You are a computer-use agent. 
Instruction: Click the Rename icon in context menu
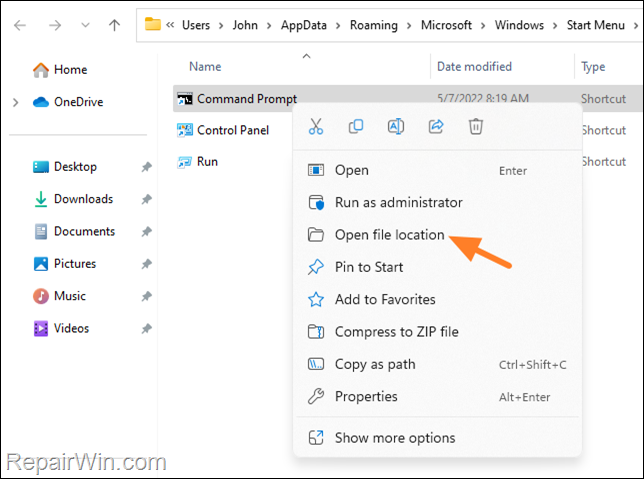396,127
